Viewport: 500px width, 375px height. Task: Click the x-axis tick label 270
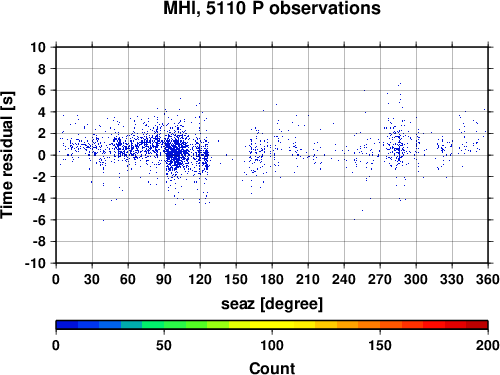tap(380, 279)
